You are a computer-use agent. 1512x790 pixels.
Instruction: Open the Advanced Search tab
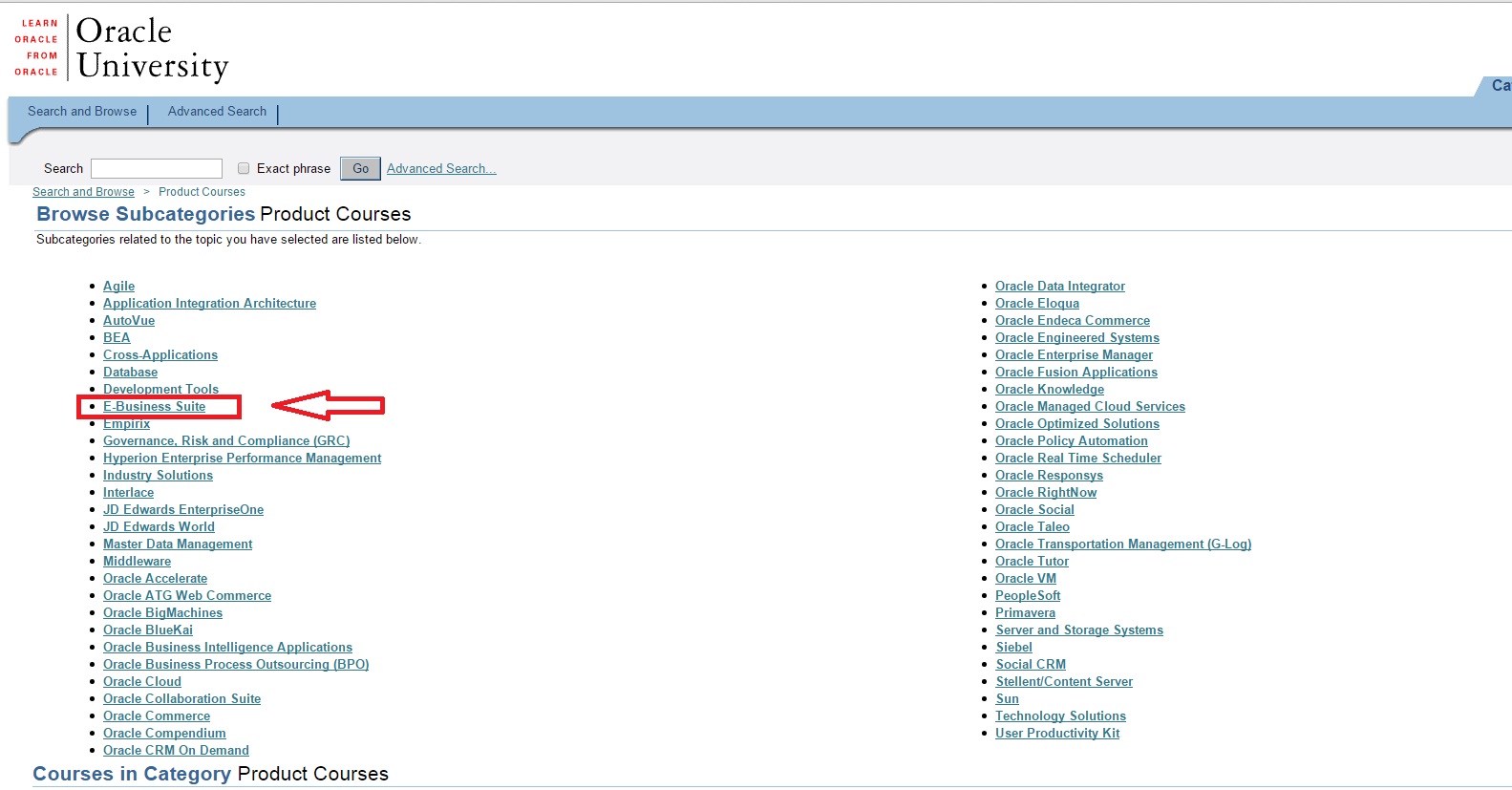(217, 112)
